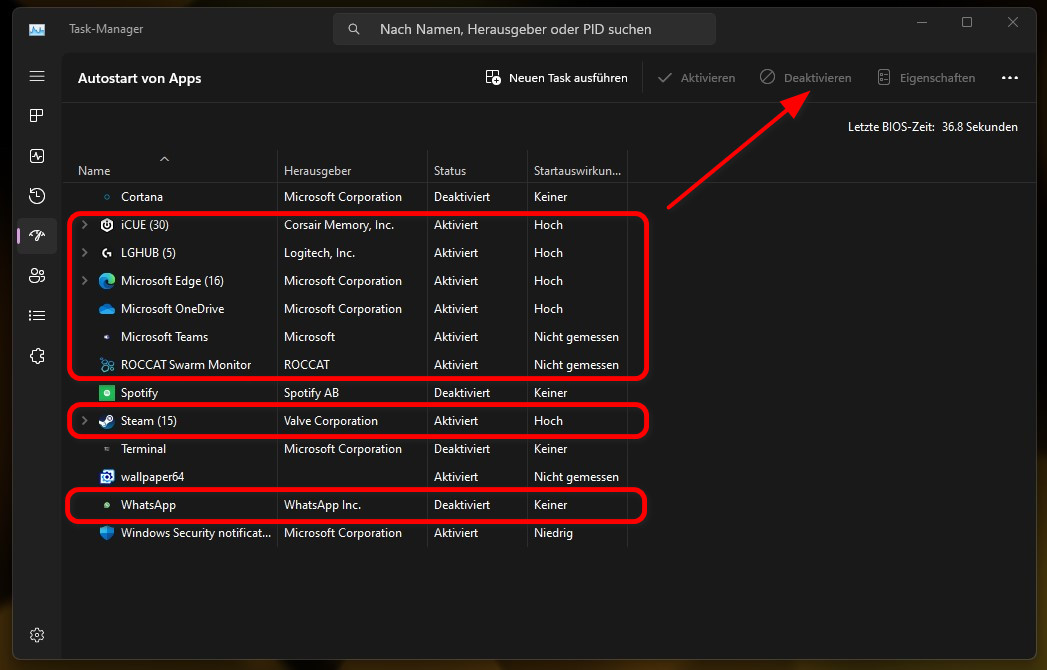The height and width of the screenshot is (670, 1047).
Task: Click Cortana's Deaktiviert status cell
Action: coord(461,197)
